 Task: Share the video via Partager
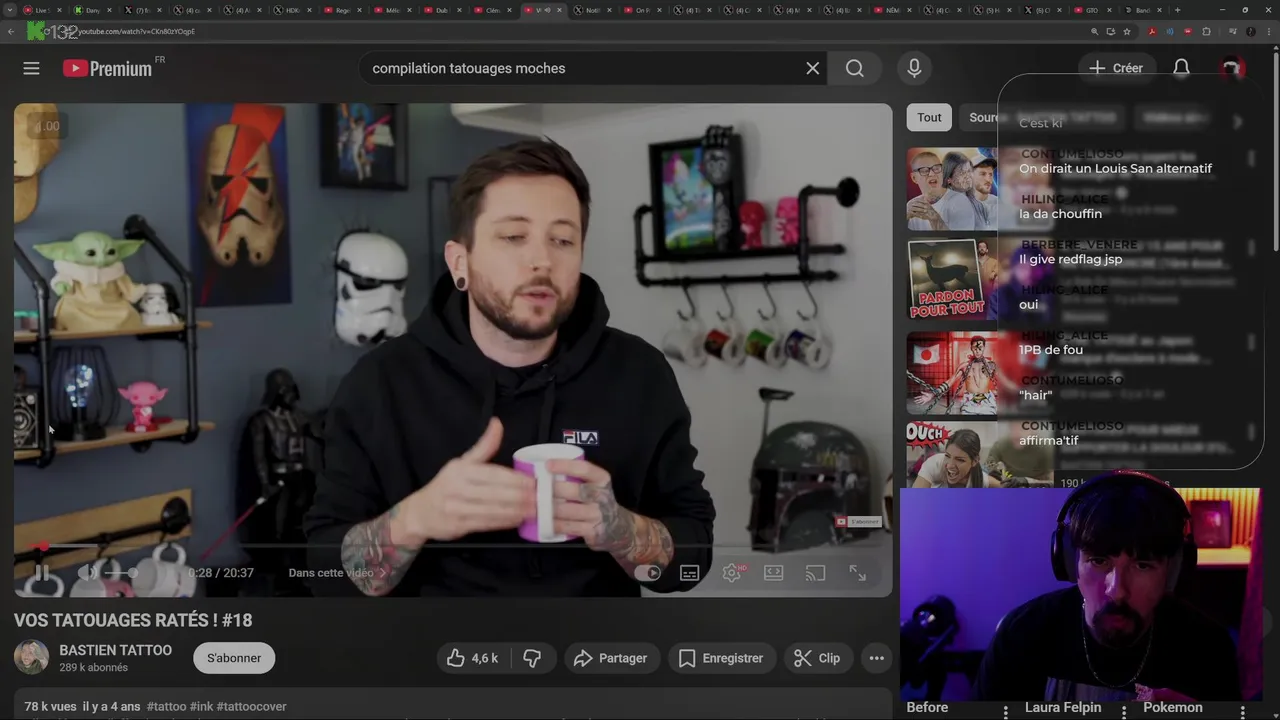[610, 658]
